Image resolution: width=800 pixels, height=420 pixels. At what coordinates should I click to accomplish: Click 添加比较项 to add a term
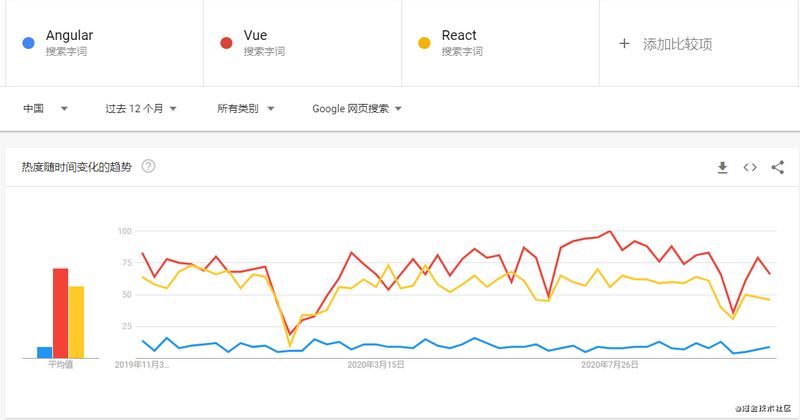pos(677,44)
